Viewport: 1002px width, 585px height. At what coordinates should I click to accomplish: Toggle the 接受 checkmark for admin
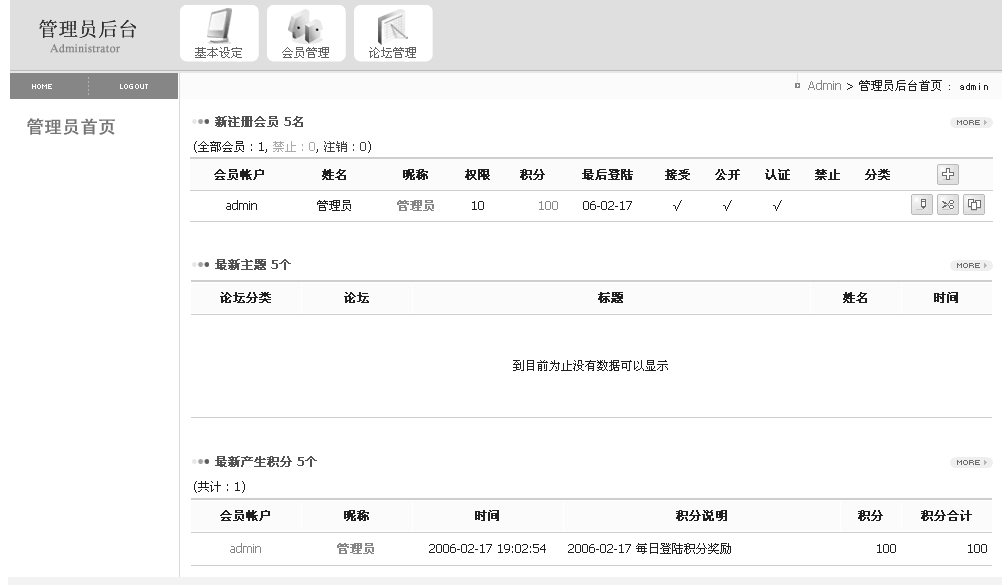(x=677, y=206)
